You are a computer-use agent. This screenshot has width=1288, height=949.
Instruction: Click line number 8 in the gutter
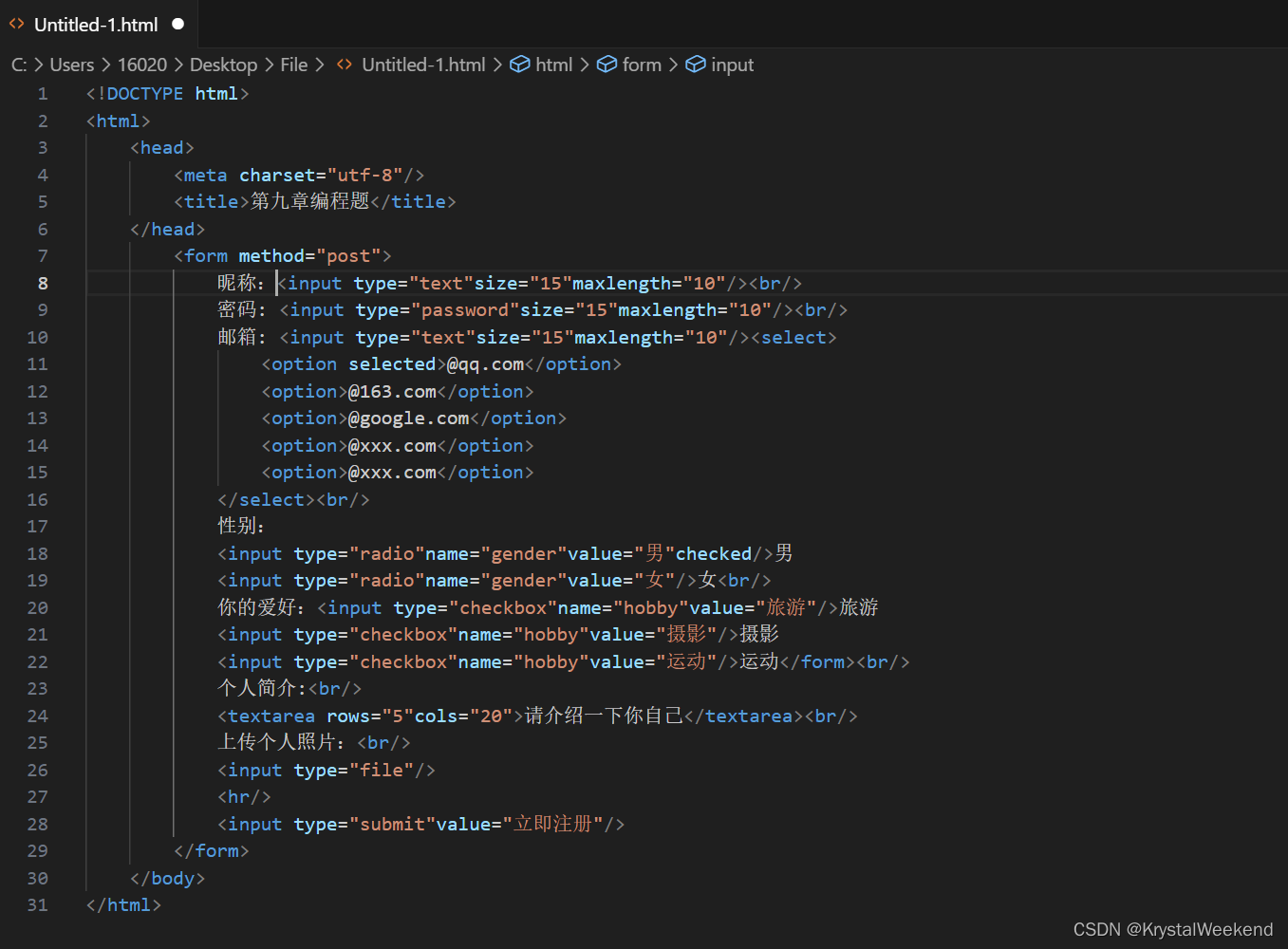43,283
